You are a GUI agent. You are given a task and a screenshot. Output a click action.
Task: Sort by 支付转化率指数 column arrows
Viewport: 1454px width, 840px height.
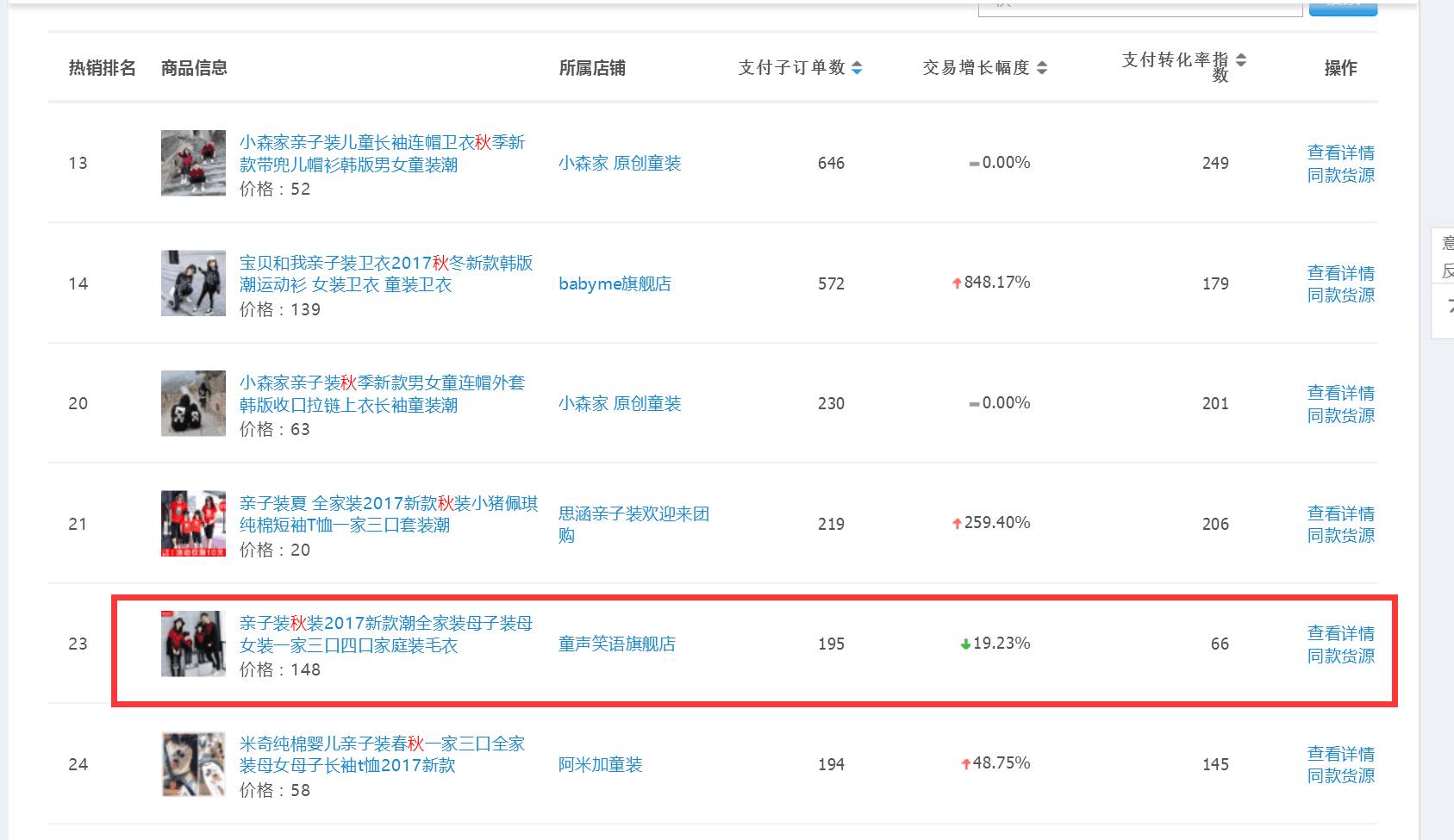tap(1241, 60)
